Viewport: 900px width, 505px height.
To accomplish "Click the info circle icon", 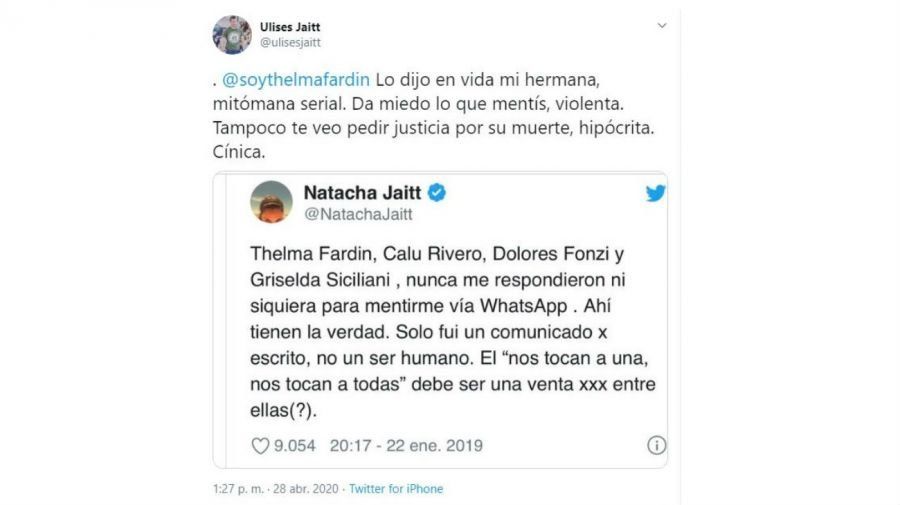I will (x=656, y=445).
